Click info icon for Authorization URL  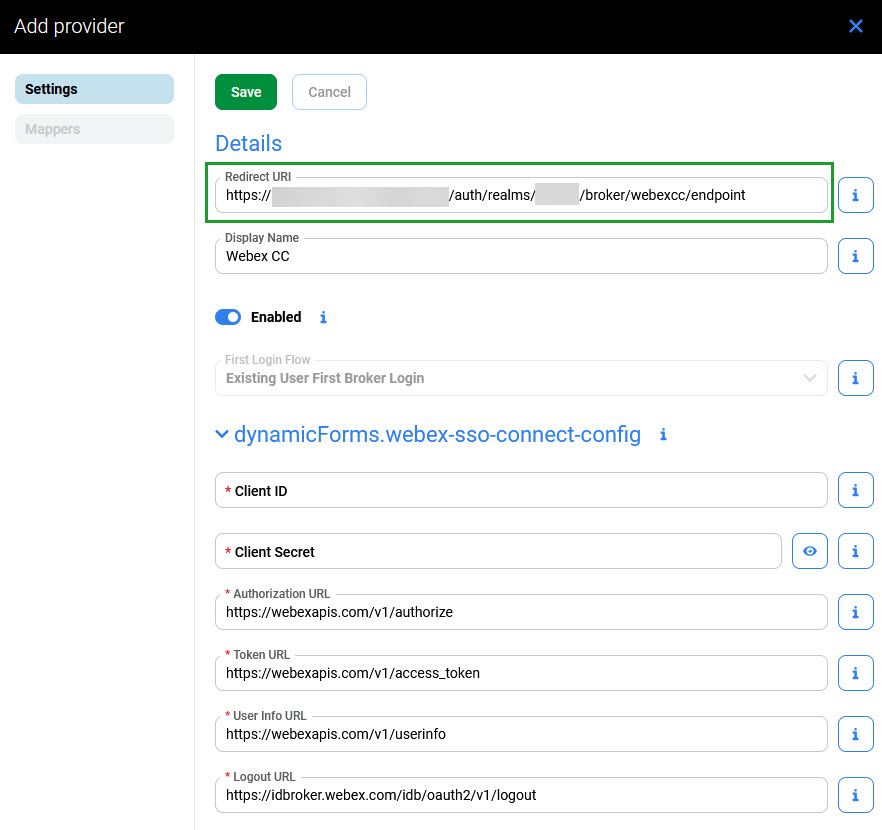(855, 612)
